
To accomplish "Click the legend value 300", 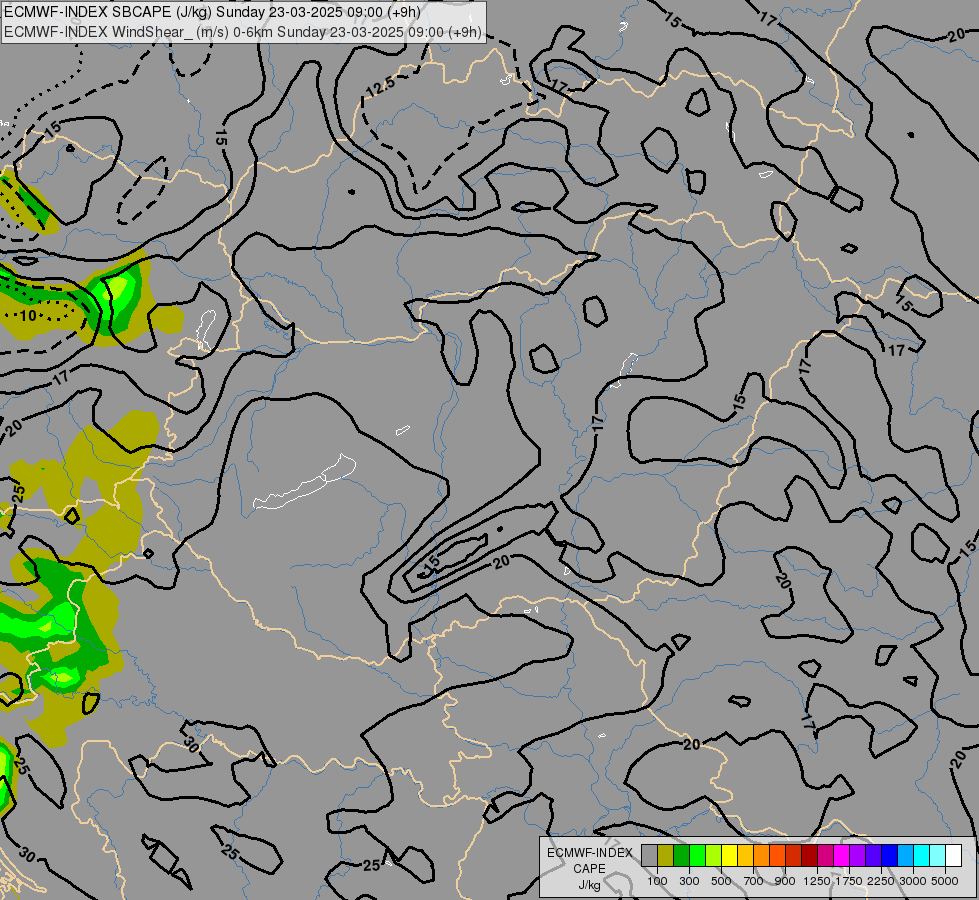I will click(x=689, y=881).
